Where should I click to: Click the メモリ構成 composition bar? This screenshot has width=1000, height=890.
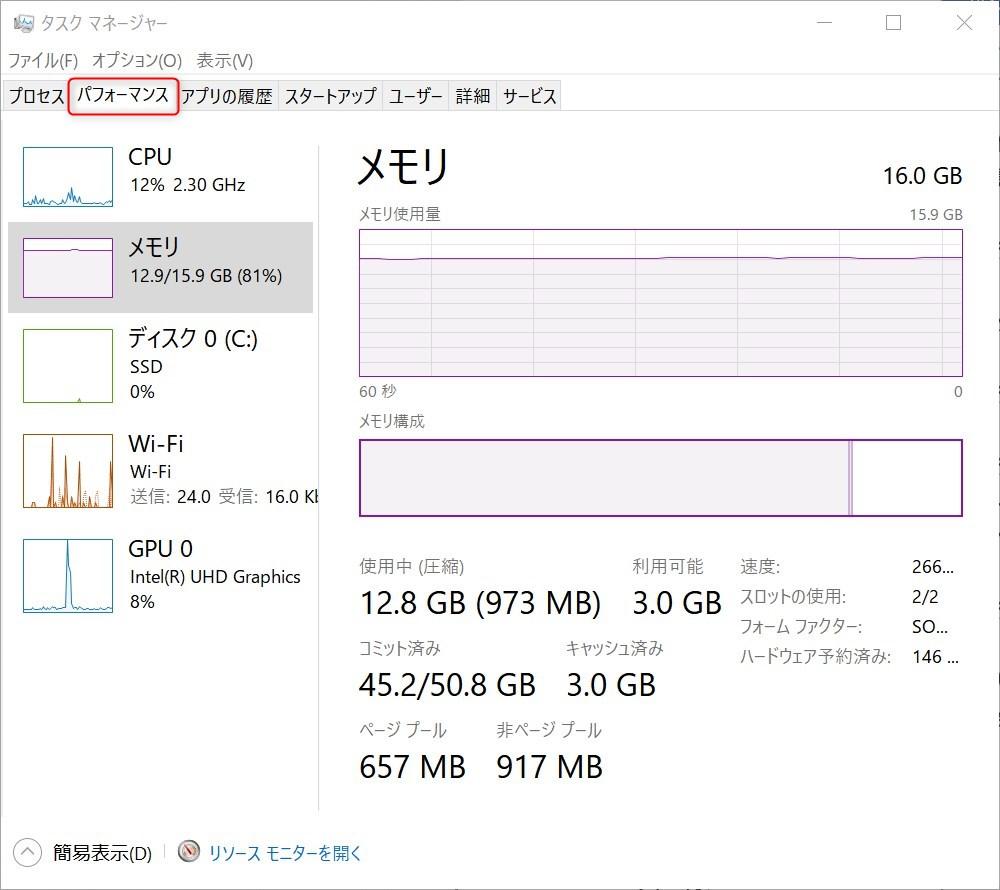pos(660,478)
